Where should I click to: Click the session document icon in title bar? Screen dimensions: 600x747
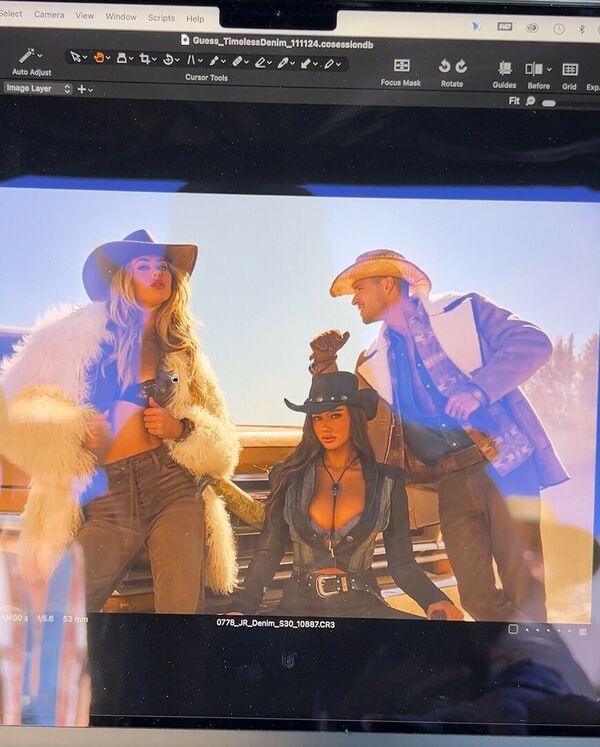(185, 40)
